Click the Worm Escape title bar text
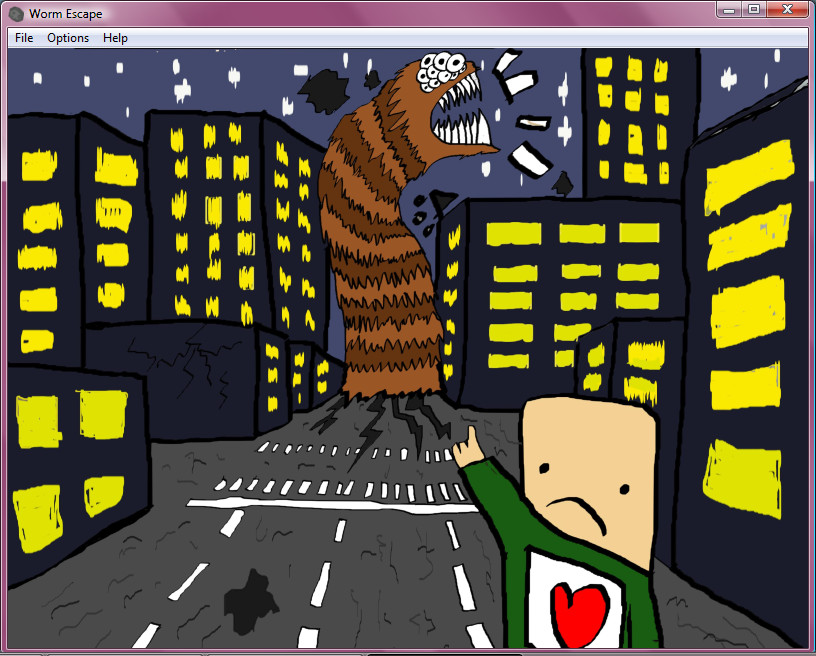Image resolution: width=816 pixels, height=656 pixels. pyautogui.click(x=65, y=14)
